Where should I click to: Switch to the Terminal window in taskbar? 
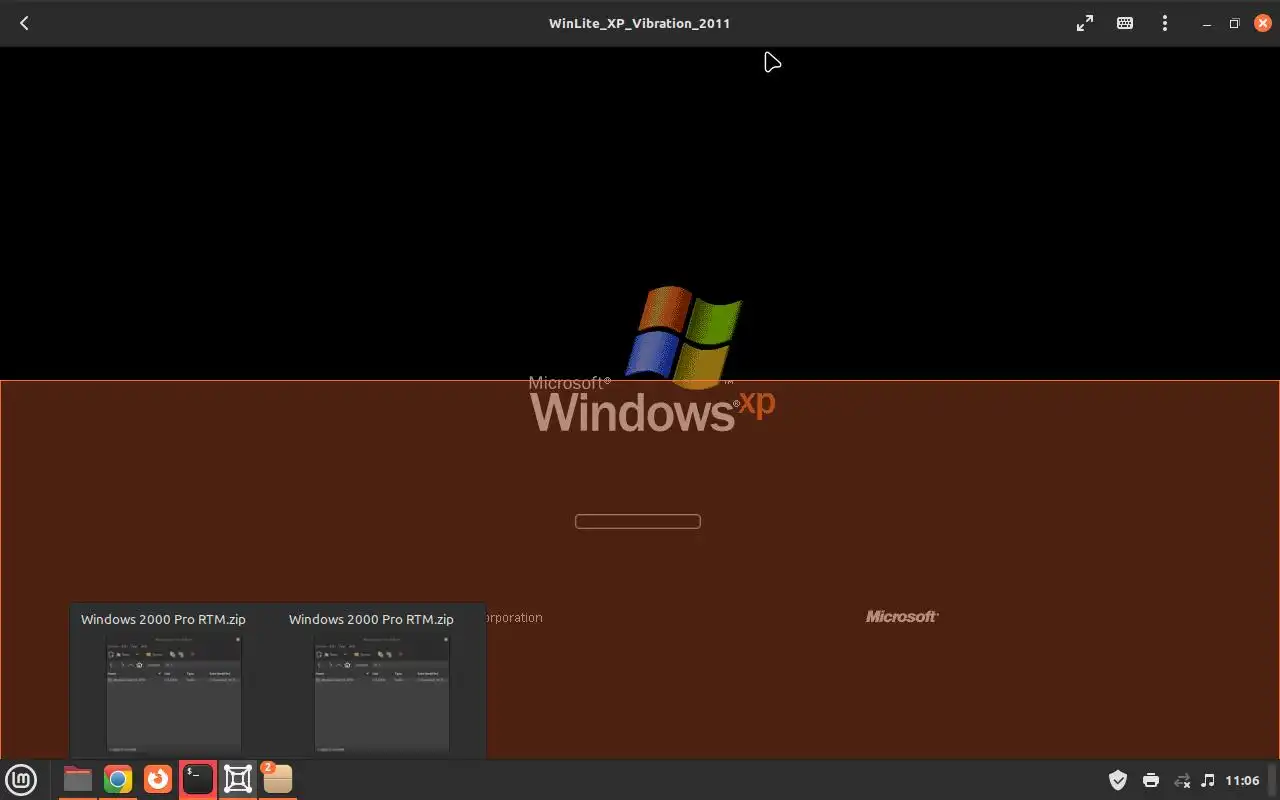pos(198,779)
